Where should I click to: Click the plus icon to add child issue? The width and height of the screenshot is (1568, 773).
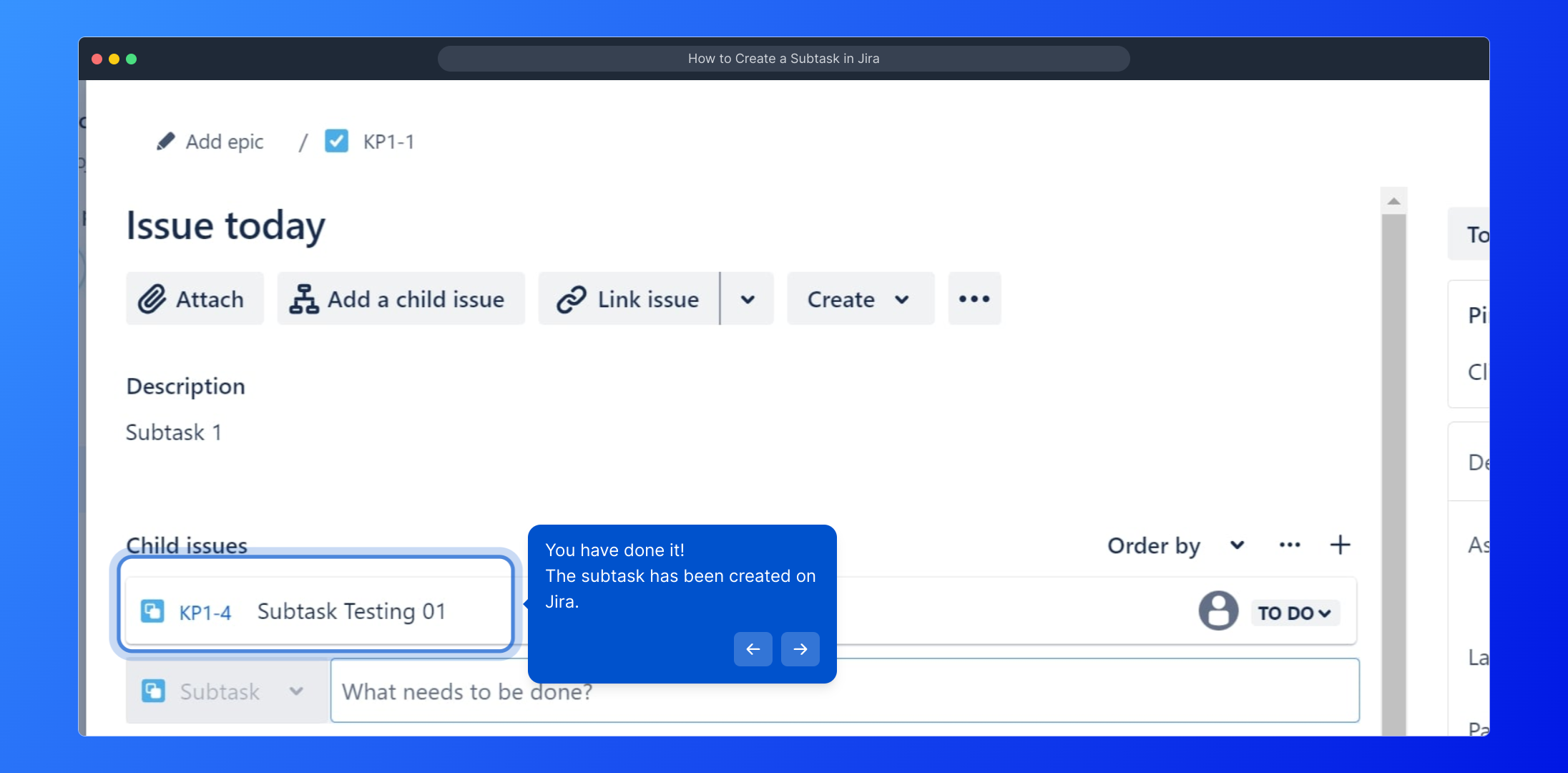point(1340,545)
